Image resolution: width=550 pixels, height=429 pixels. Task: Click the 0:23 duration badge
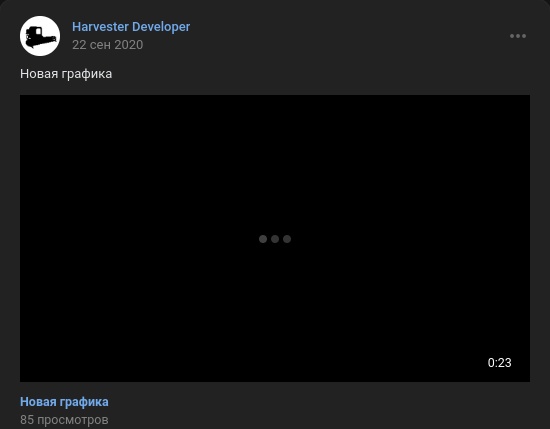pyautogui.click(x=499, y=363)
